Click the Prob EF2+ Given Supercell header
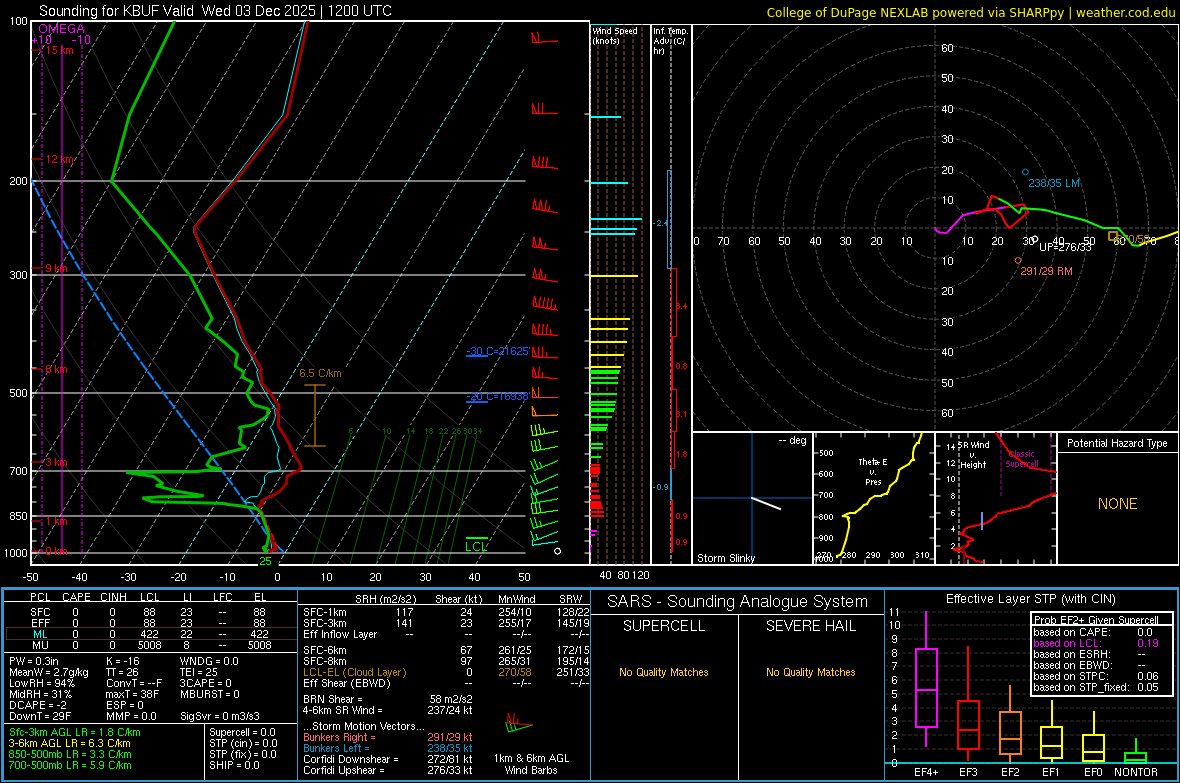Screen dimensions: 1180x783 (x=1096, y=620)
